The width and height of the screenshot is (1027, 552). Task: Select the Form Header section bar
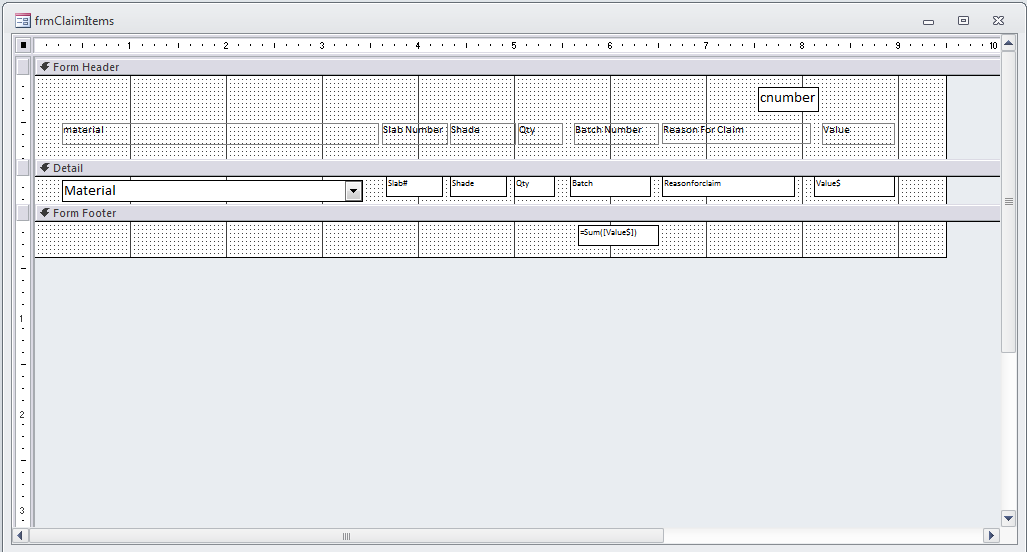[x=517, y=67]
